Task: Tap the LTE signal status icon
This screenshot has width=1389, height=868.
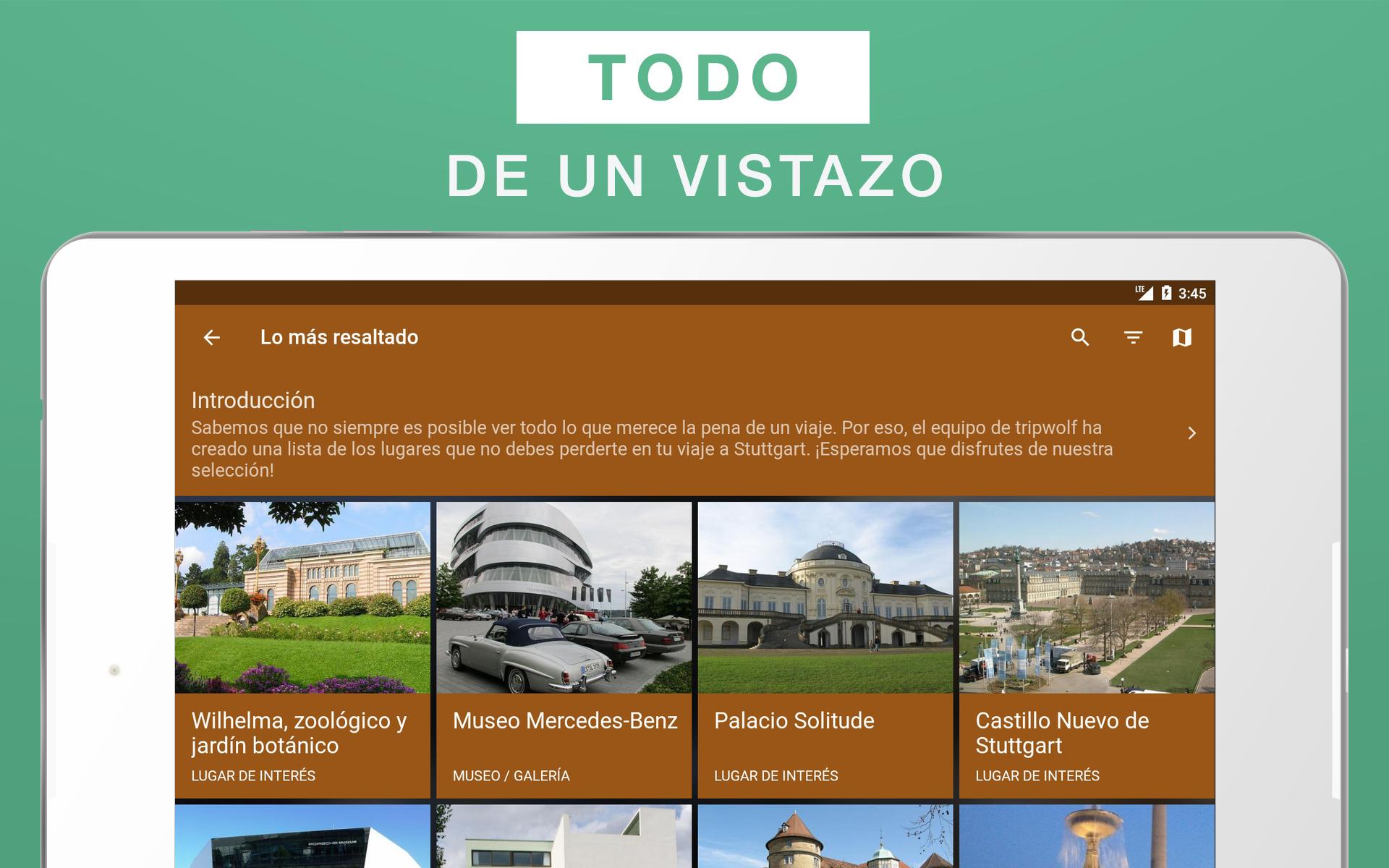Action: [1144, 292]
